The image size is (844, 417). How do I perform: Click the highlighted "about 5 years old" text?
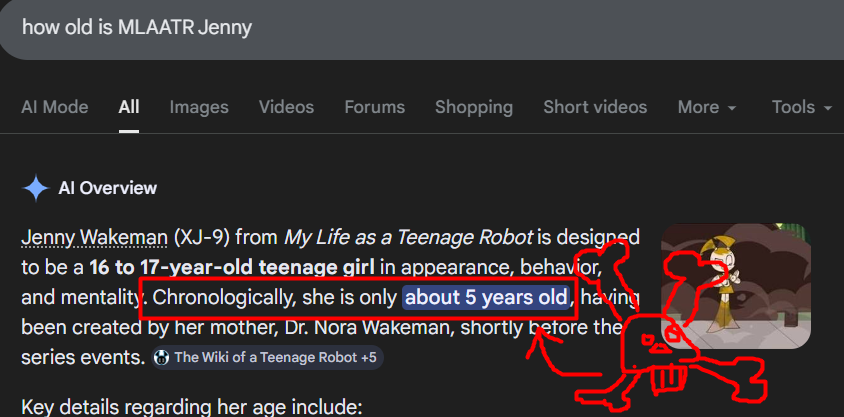pyautogui.click(x=487, y=297)
